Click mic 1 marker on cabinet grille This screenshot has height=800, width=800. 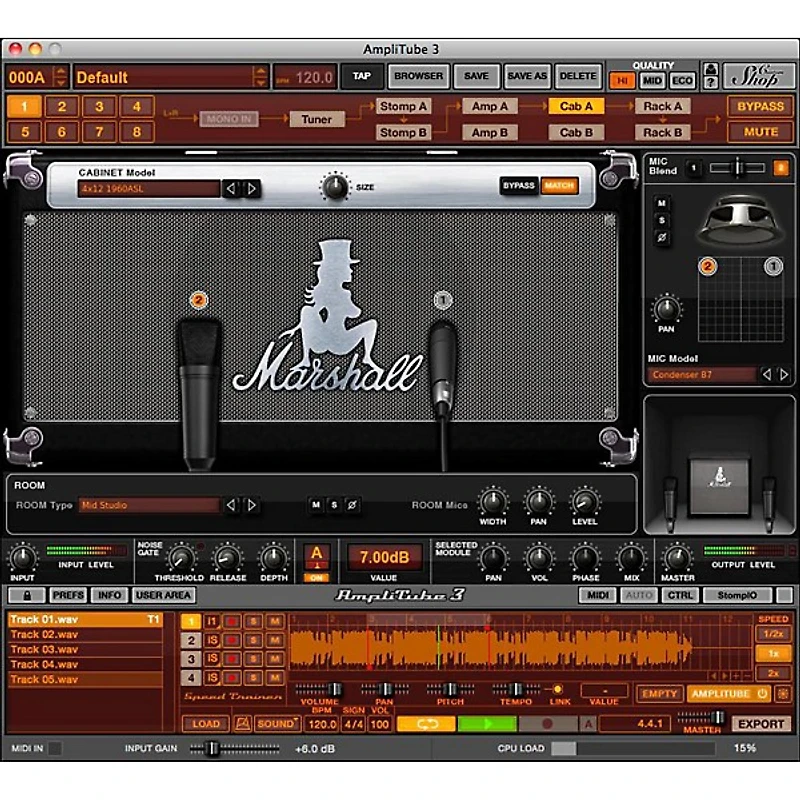point(442,300)
